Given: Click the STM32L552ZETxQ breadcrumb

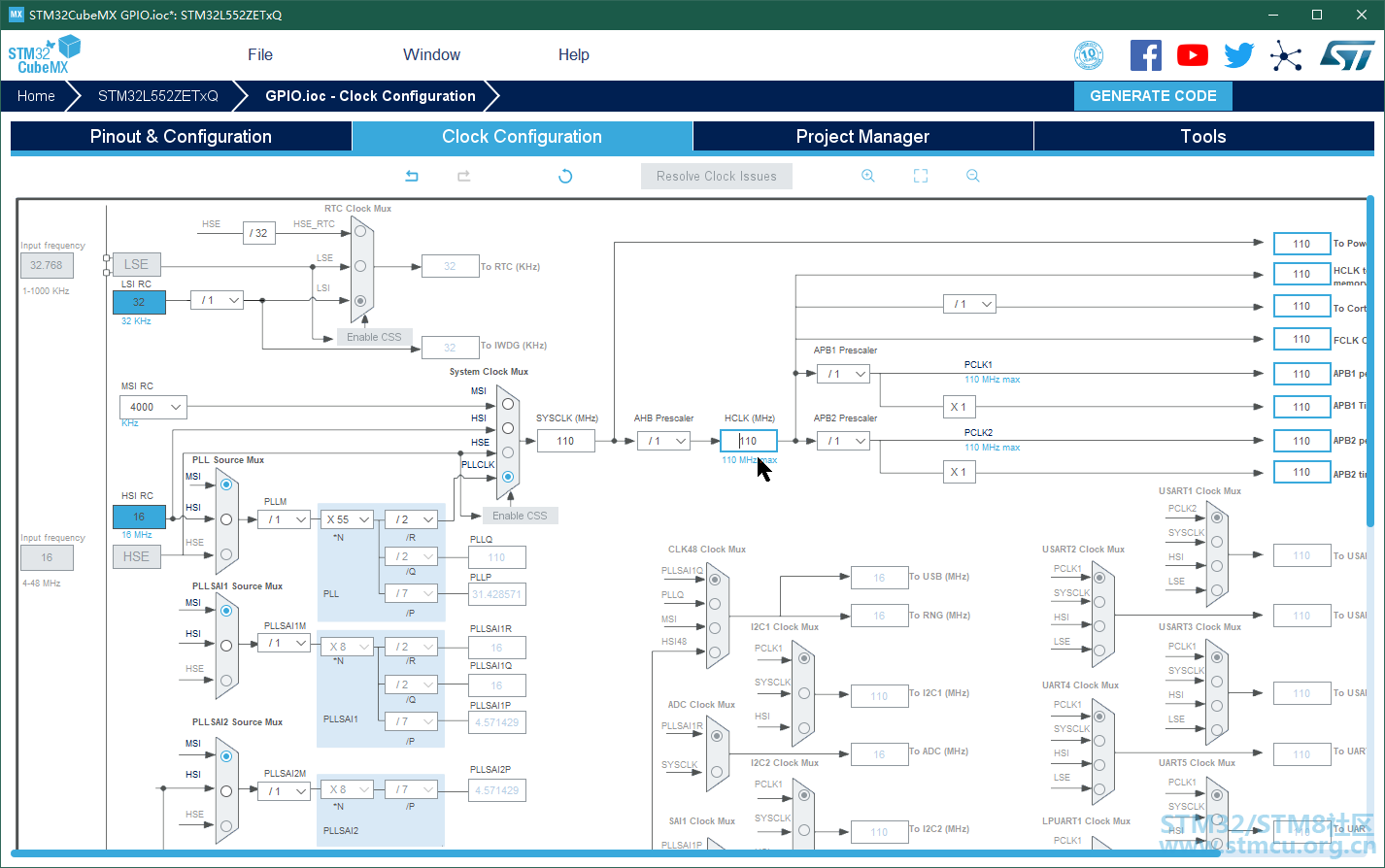Looking at the screenshot, I should (158, 96).
